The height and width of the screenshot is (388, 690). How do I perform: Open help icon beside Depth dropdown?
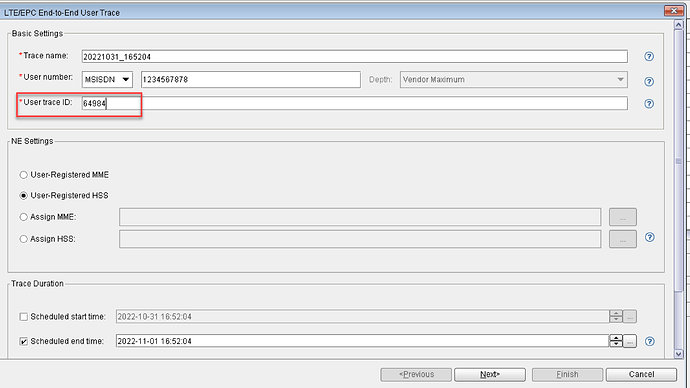(x=649, y=81)
